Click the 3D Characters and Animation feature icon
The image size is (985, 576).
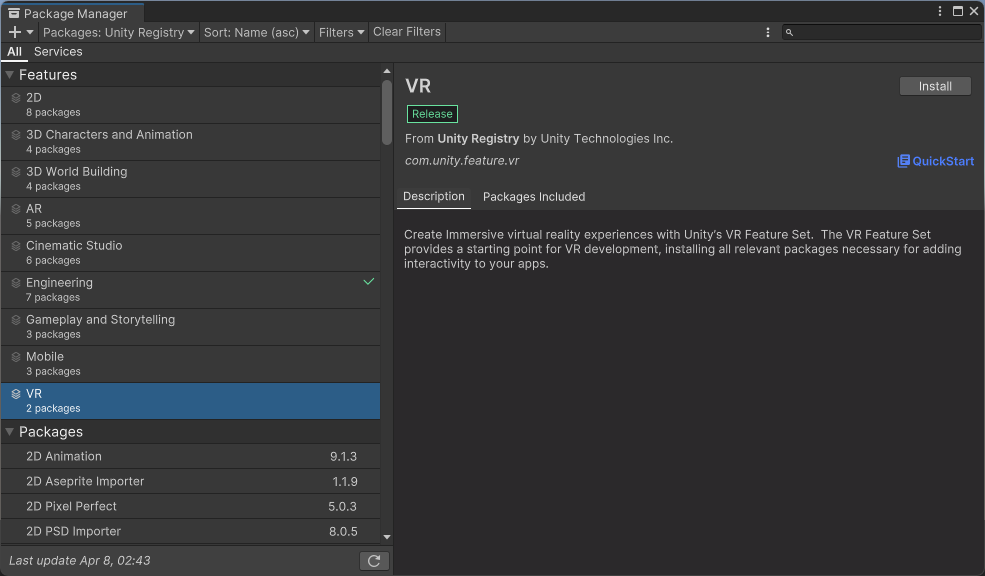(x=16, y=135)
